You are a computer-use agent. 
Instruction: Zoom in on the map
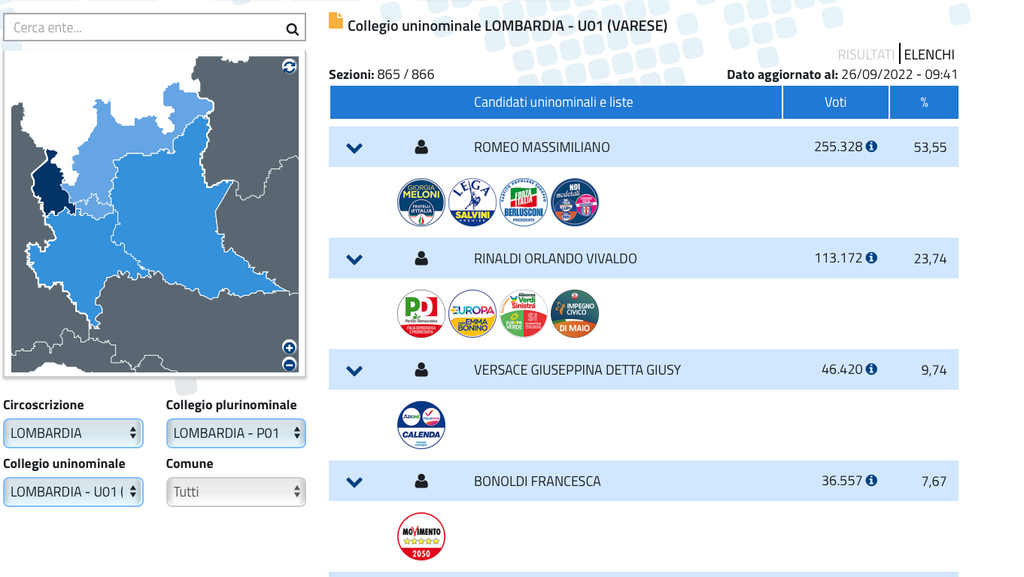click(x=289, y=347)
